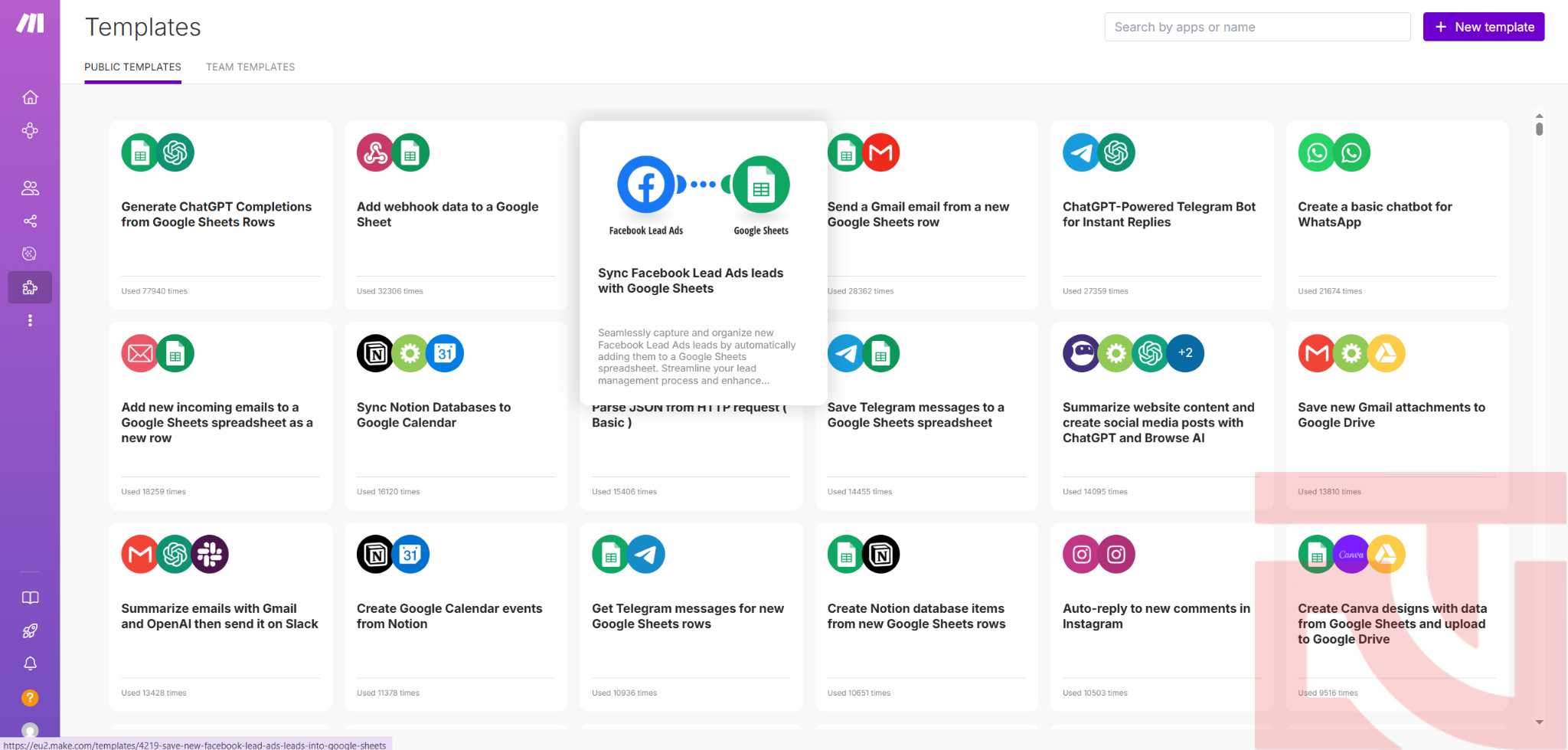Open Connections share icon in sidebar

point(30,221)
